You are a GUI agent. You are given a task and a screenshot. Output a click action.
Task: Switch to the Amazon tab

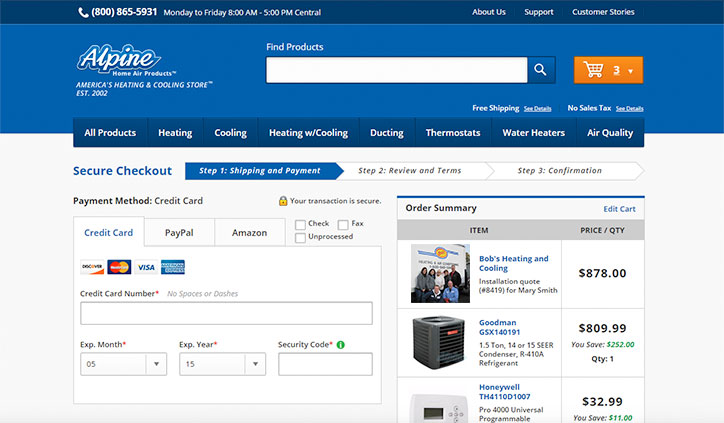click(249, 232)
